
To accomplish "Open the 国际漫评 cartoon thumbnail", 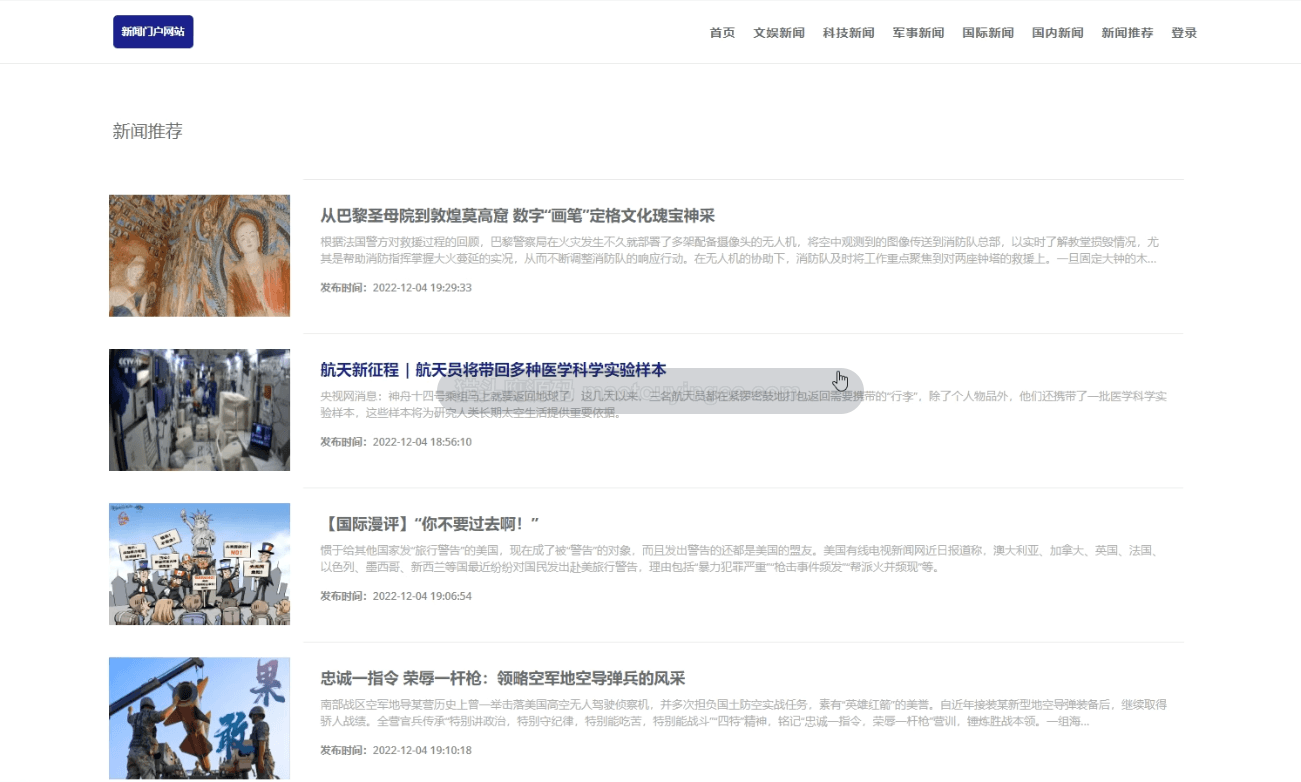I will click(199, 564).
